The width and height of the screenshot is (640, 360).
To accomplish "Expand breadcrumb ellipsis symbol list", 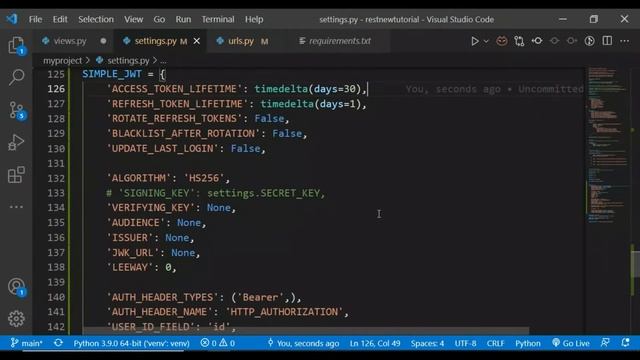I will [163, 61].
